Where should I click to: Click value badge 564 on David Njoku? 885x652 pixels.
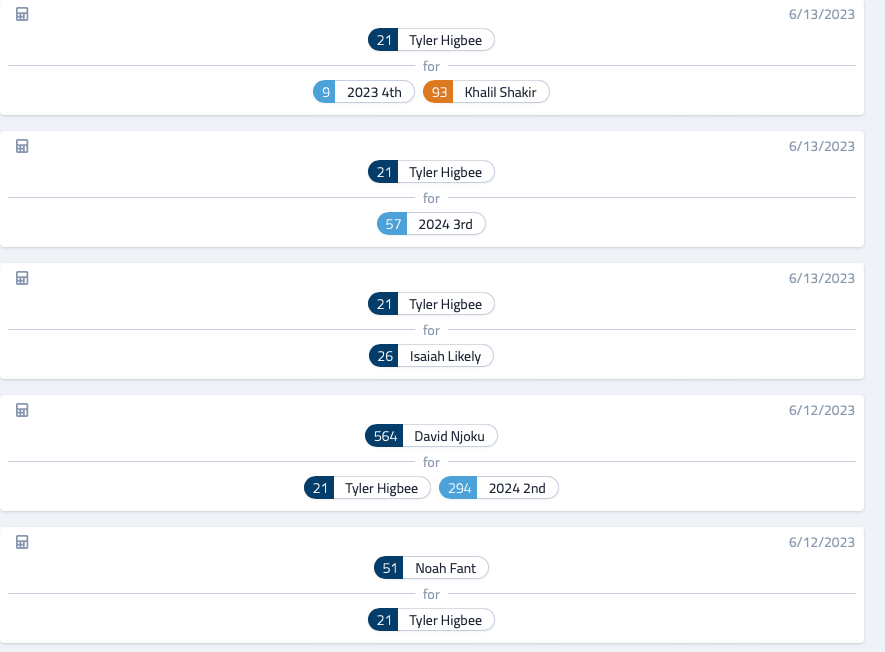(x=384, y=436)
